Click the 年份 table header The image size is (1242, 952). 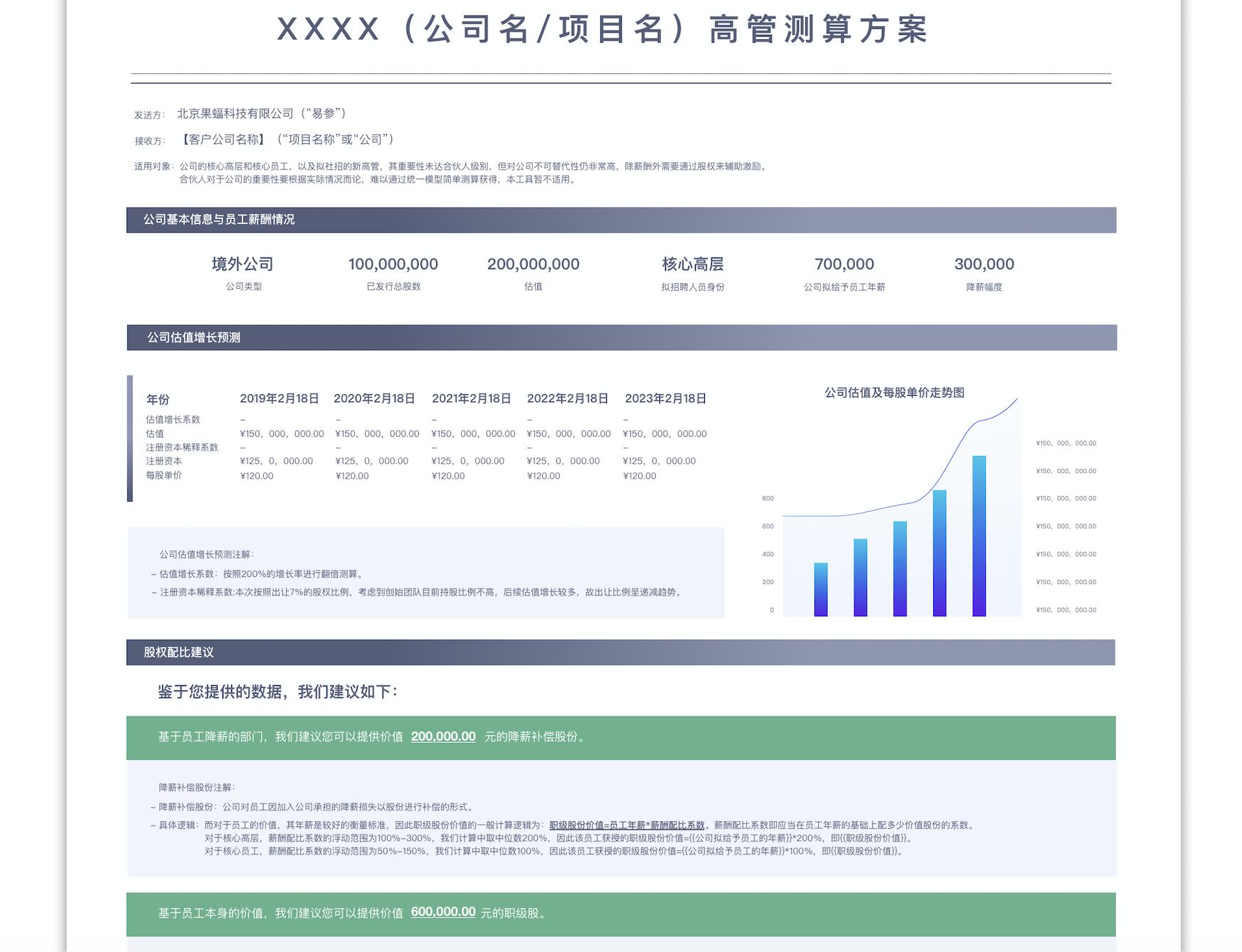[158, 400]
